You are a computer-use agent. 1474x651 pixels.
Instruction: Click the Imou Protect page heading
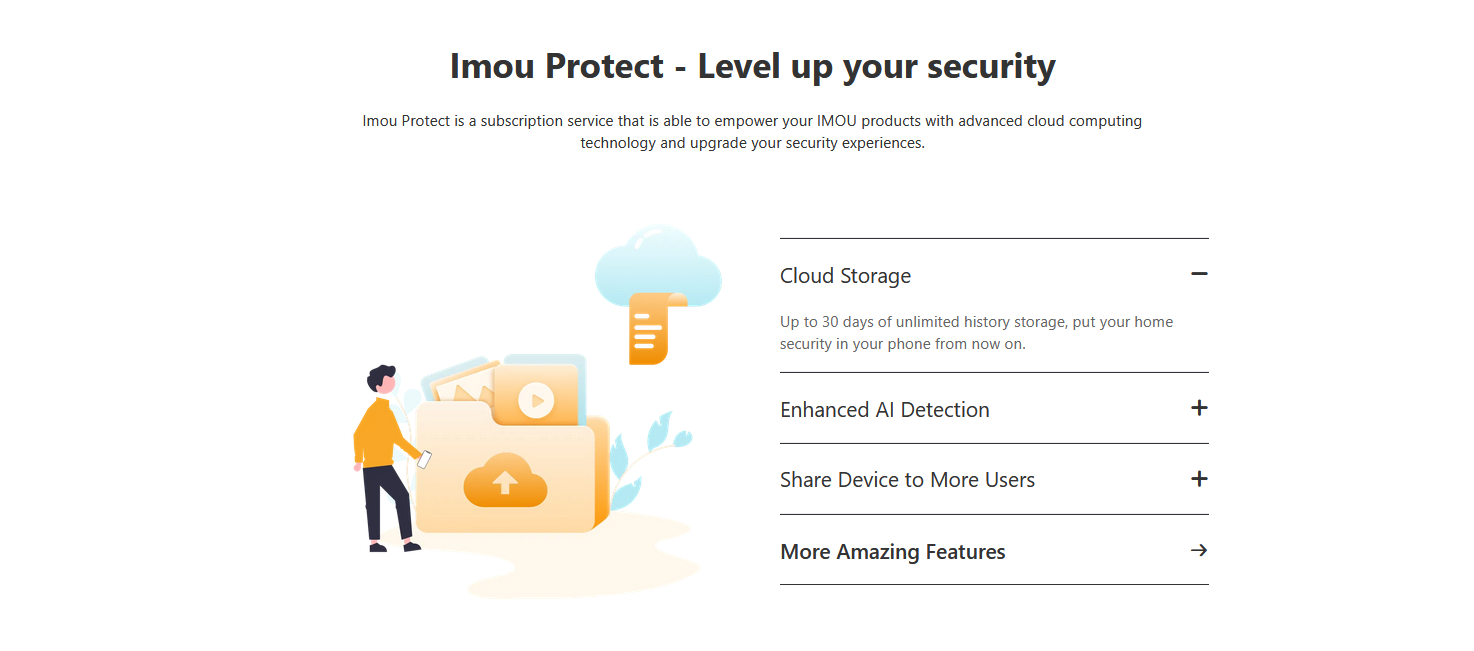click(x=753, y=66)
